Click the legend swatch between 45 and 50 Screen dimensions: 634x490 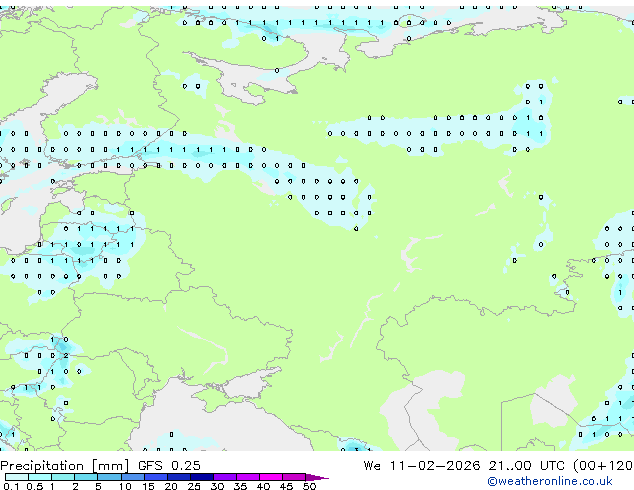click(x=294, y=477)
